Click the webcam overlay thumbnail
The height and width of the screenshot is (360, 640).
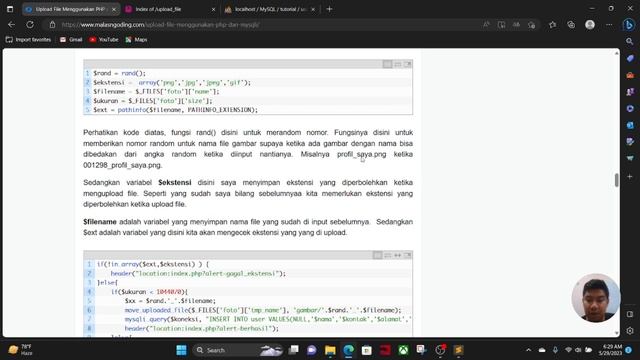pos(596,298)
